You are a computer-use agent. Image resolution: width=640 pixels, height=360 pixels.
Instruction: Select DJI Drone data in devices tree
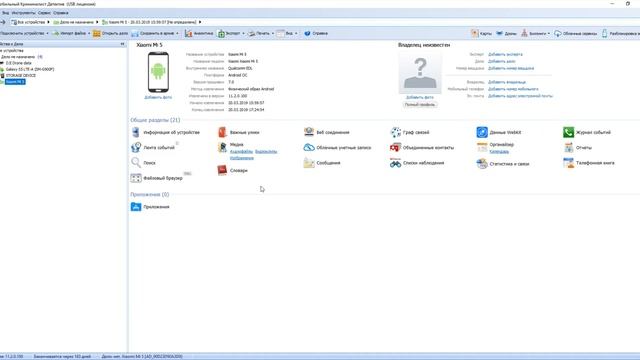tap(18, 63)
